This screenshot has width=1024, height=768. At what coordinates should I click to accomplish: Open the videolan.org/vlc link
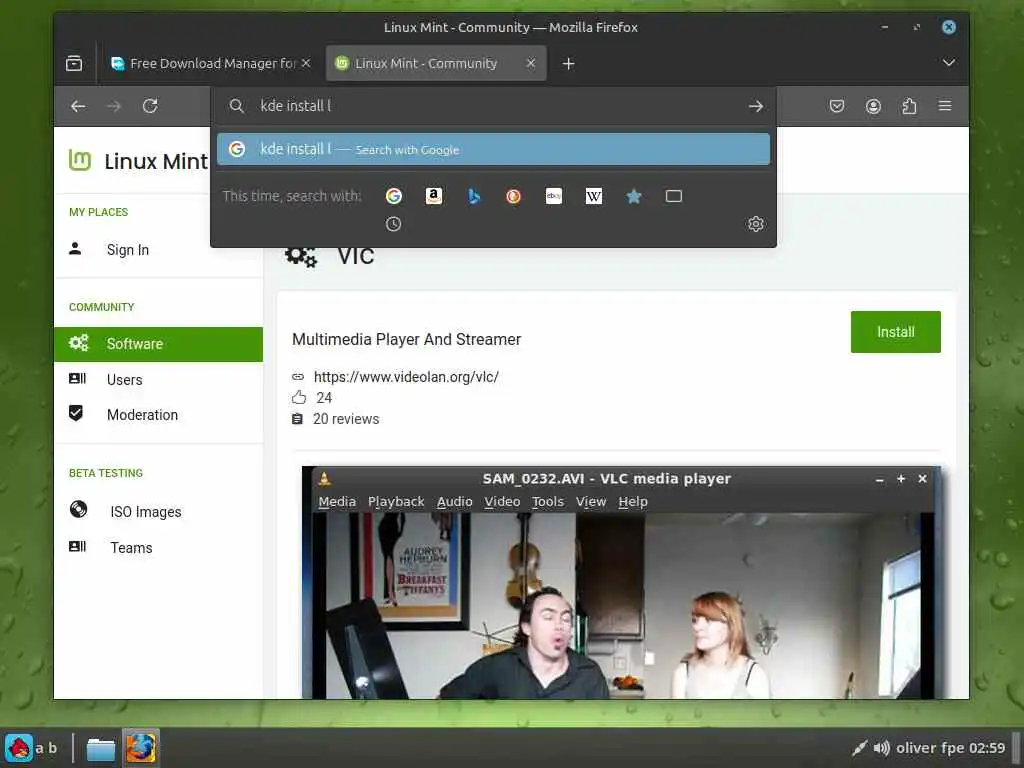[406, 377]
